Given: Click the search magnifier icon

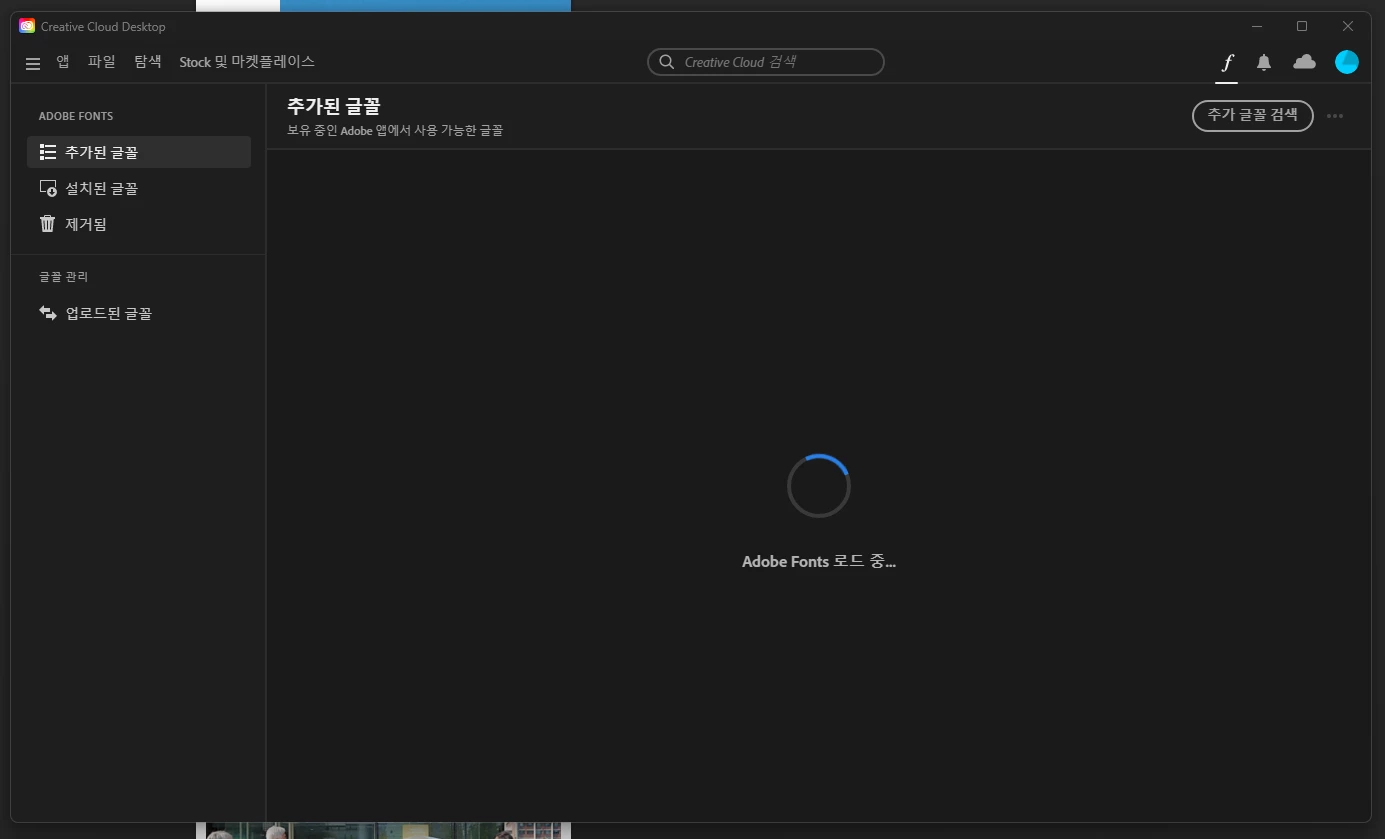Looking at the screenshot, I should tap(667, 62).
